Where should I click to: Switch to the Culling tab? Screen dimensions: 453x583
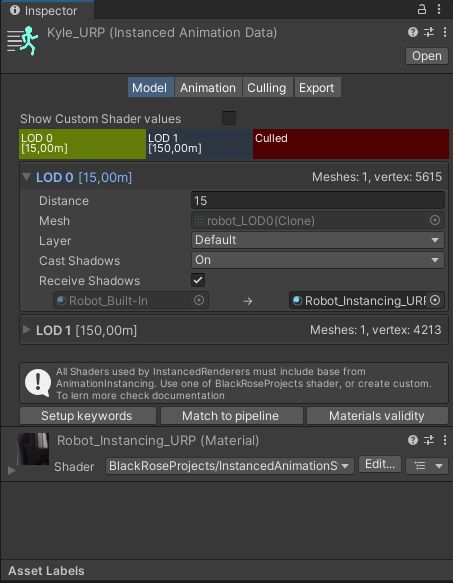[x=267, y=87]
